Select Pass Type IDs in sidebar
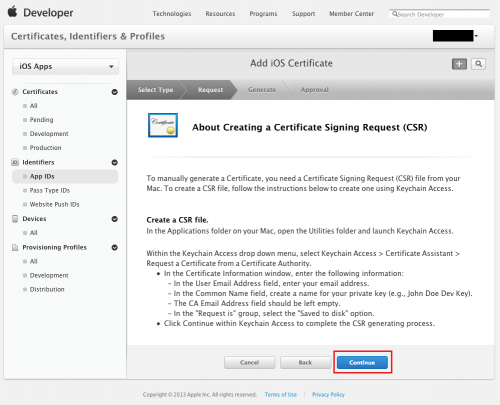The height and width of the screenshot is (405, 500). pyautogui.click(x=50, y=190)
